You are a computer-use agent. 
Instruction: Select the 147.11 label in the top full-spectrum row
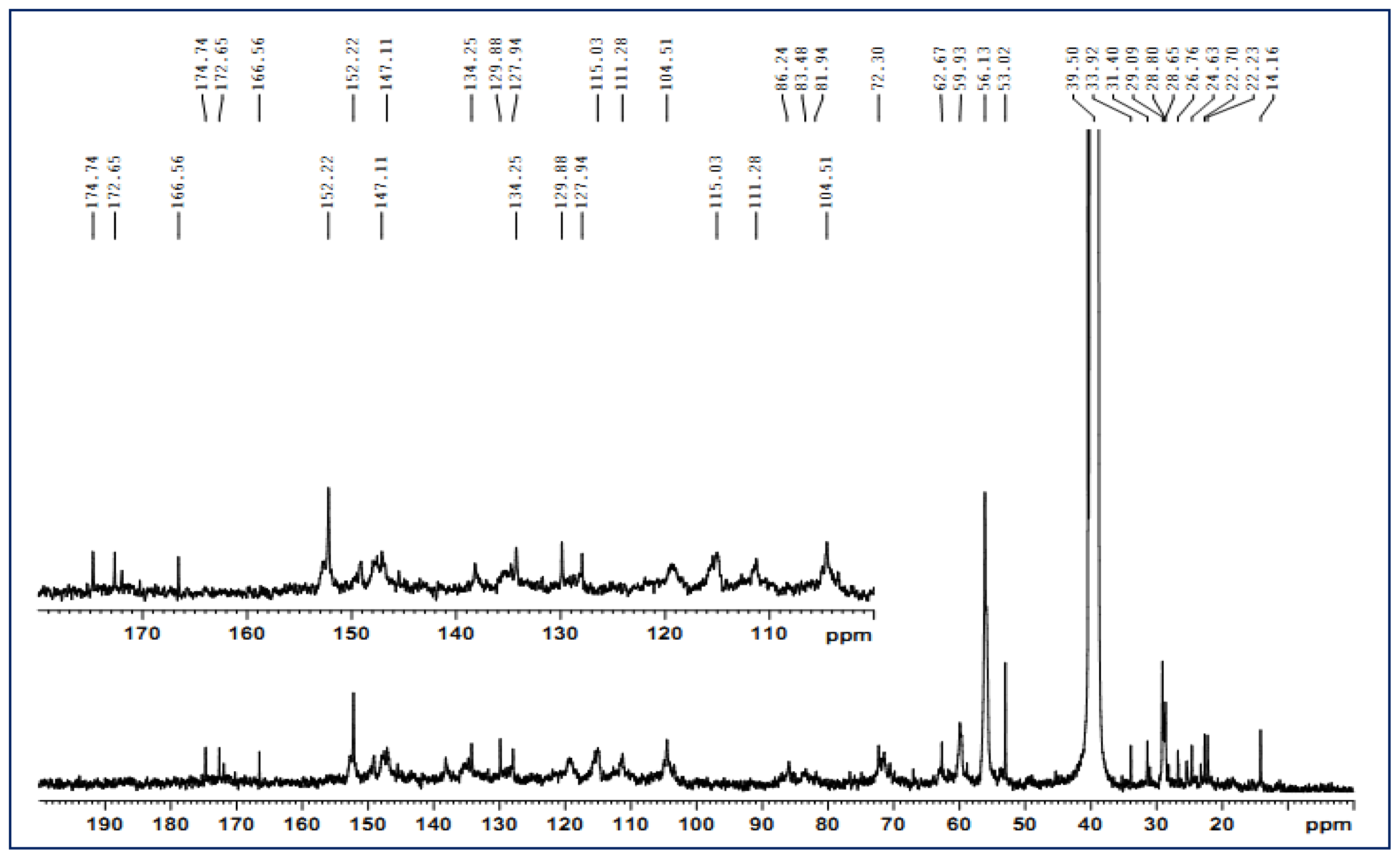(x=386, y=64)
